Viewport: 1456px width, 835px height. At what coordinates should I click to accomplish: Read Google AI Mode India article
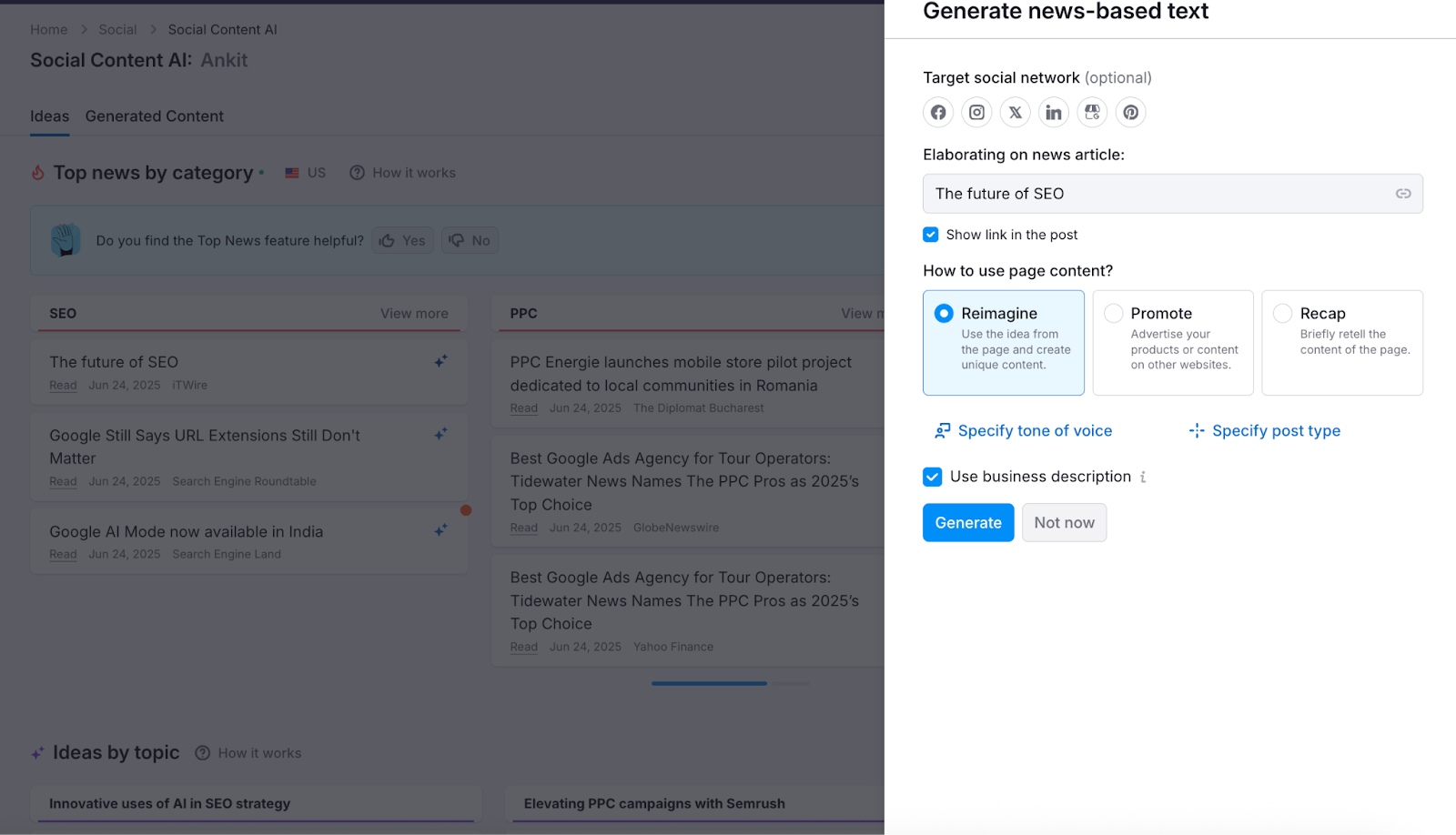64,555
